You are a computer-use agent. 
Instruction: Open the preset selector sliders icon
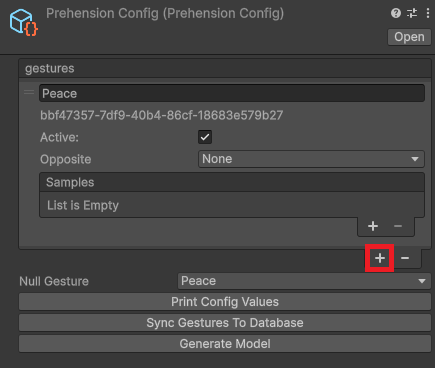(412, 13)
